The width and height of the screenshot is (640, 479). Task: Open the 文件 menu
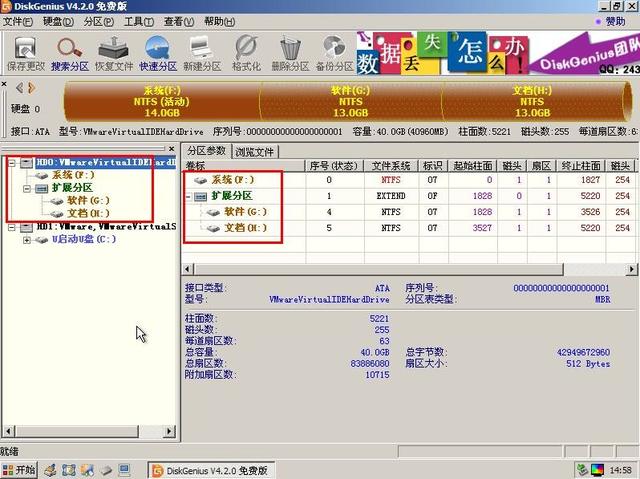point(18,22)
